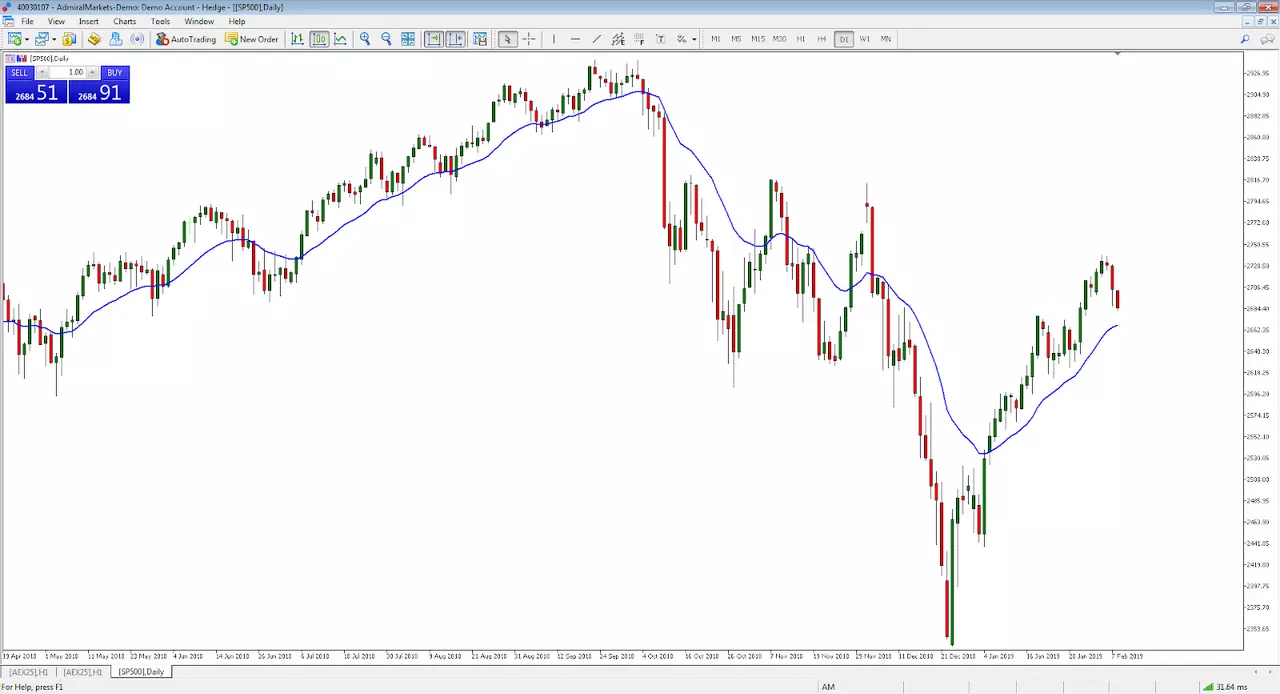
Task: Decrease trade volume with down stepper
Action: tap(42, 72)
